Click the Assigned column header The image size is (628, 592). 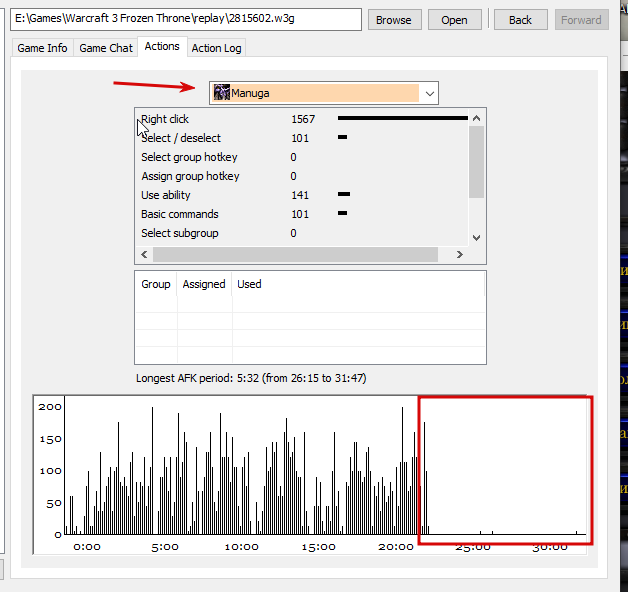click(204, 284)
